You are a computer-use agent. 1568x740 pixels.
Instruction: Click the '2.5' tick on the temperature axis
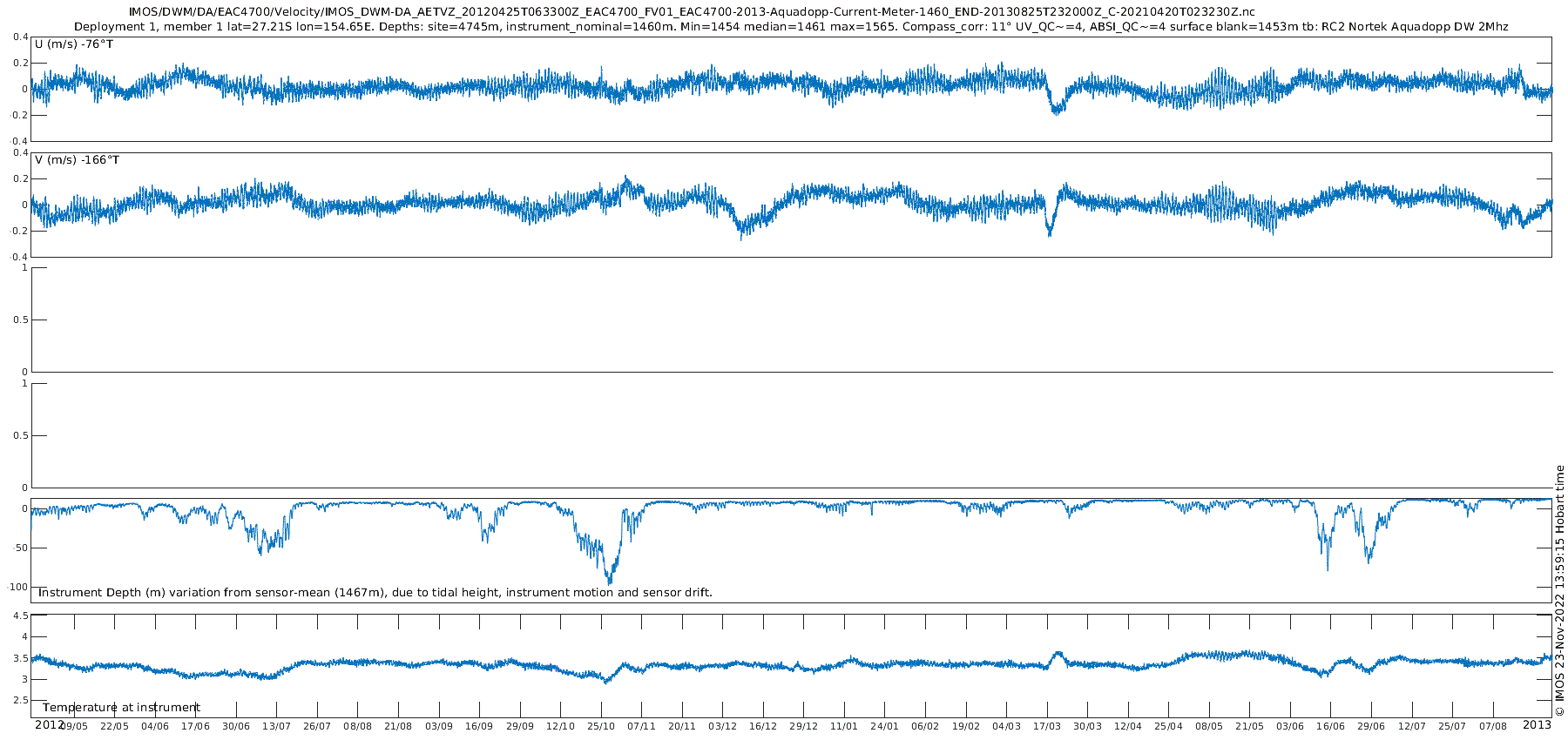(20, 701)
